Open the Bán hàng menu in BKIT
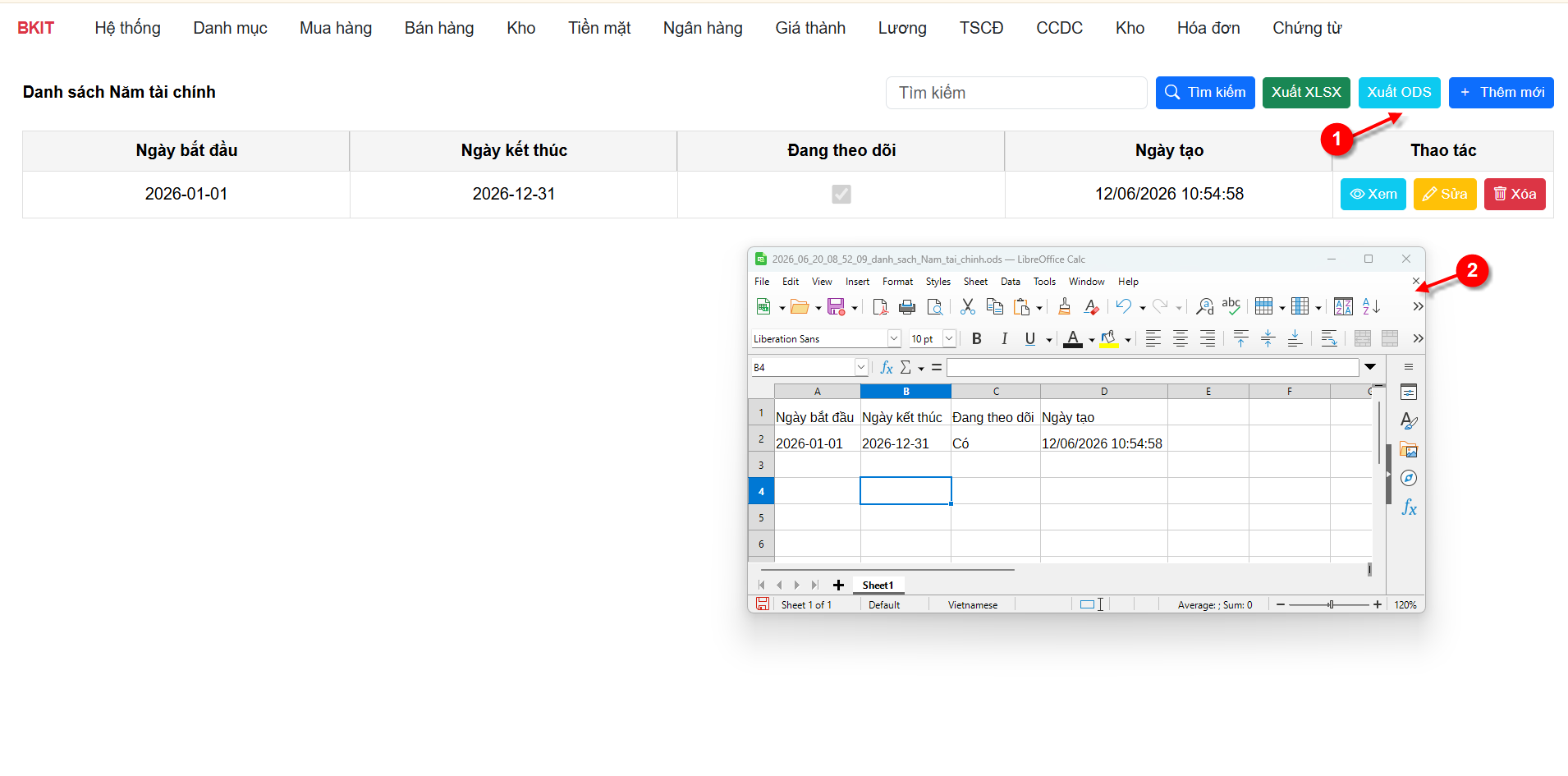Image resolution: width=1568 pixels, height=776 pixels. point(439,28)
